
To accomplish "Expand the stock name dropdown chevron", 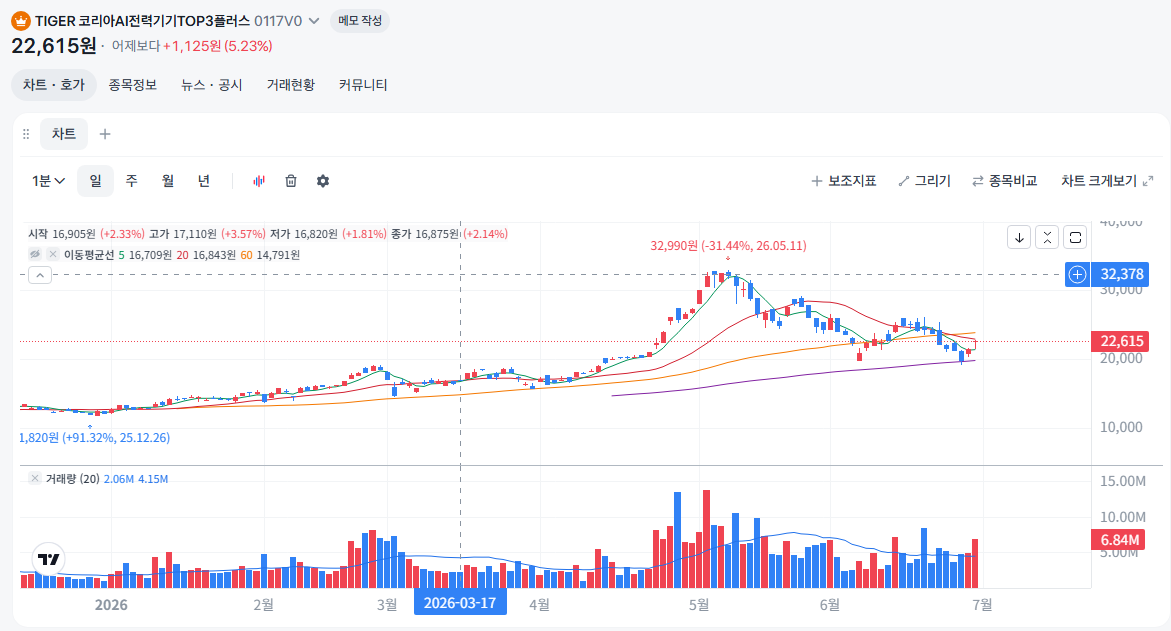I will tap(314, 21).
